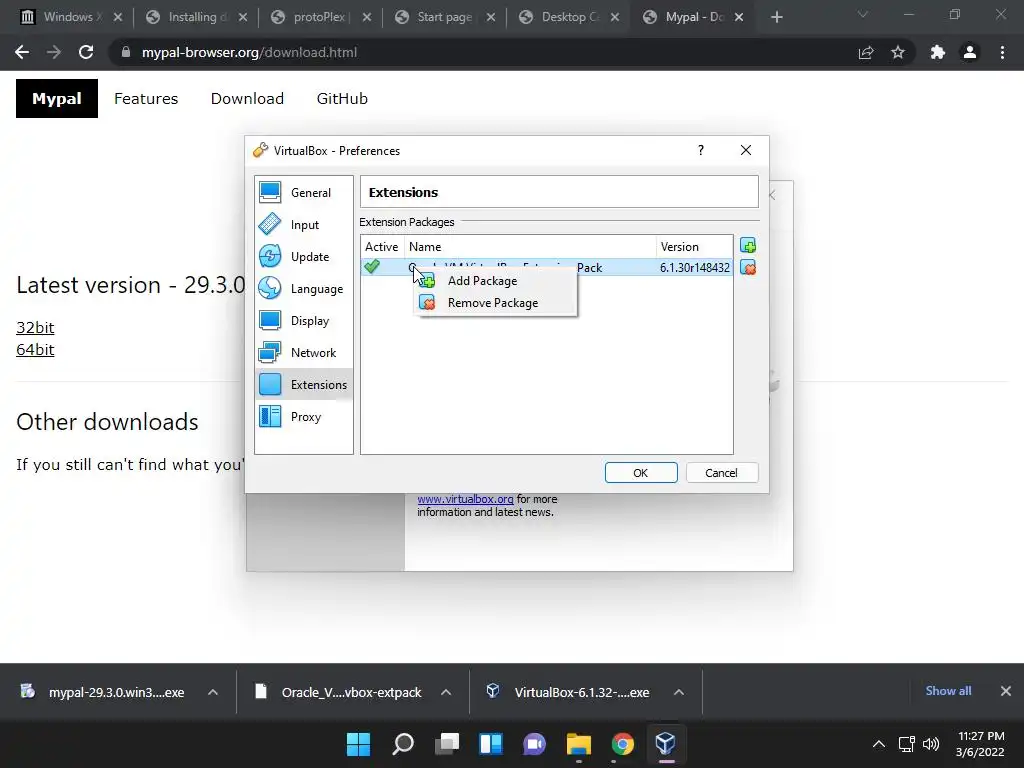Screen dimensions: 1024x768
Task: Open the GitHub link in Mypal navigation
Action: point(342,99)
